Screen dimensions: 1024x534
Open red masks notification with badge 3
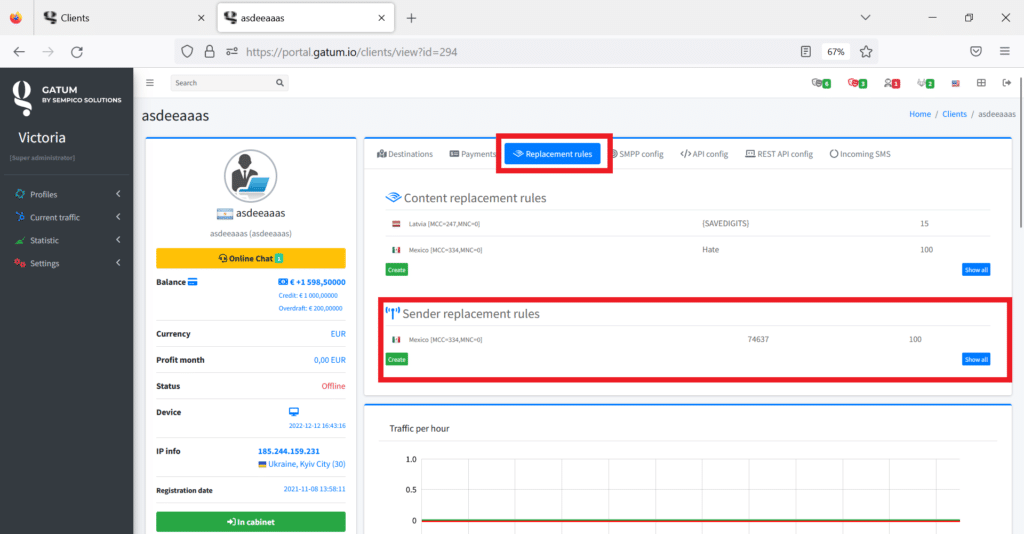857,83
